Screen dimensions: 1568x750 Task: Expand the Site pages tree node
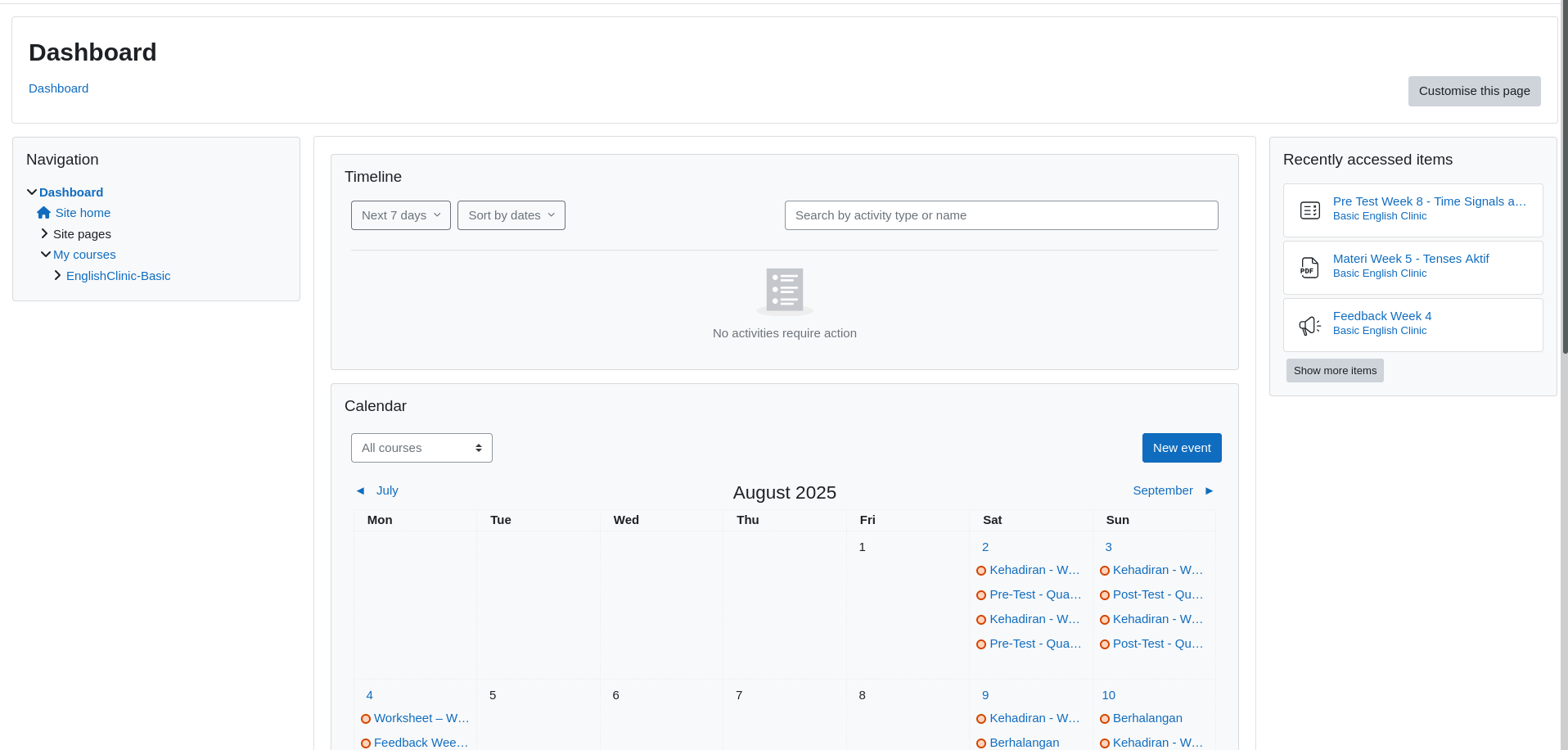coord(45,234)
